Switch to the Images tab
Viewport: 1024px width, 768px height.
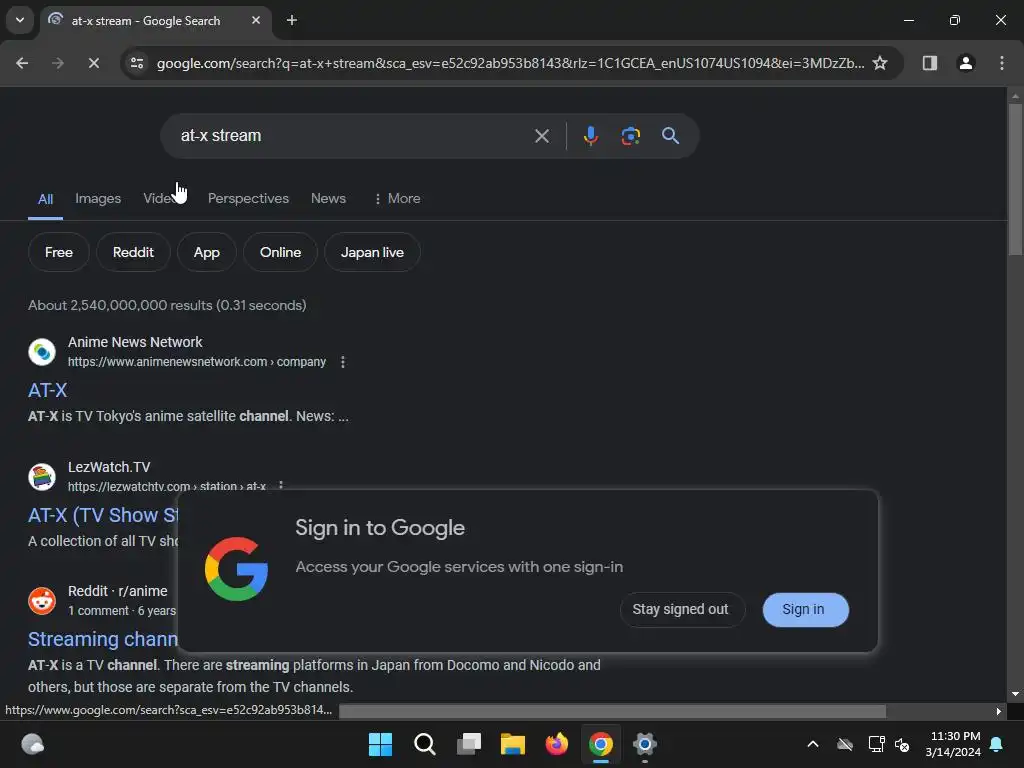click(x=98, y=199)
